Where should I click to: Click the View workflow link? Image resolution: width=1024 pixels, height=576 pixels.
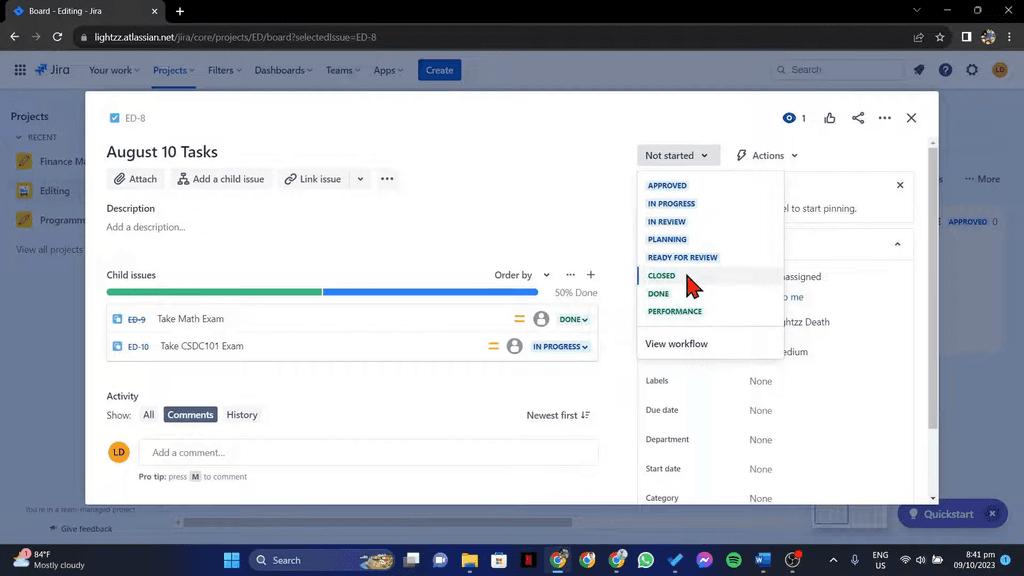coord(677,343)
